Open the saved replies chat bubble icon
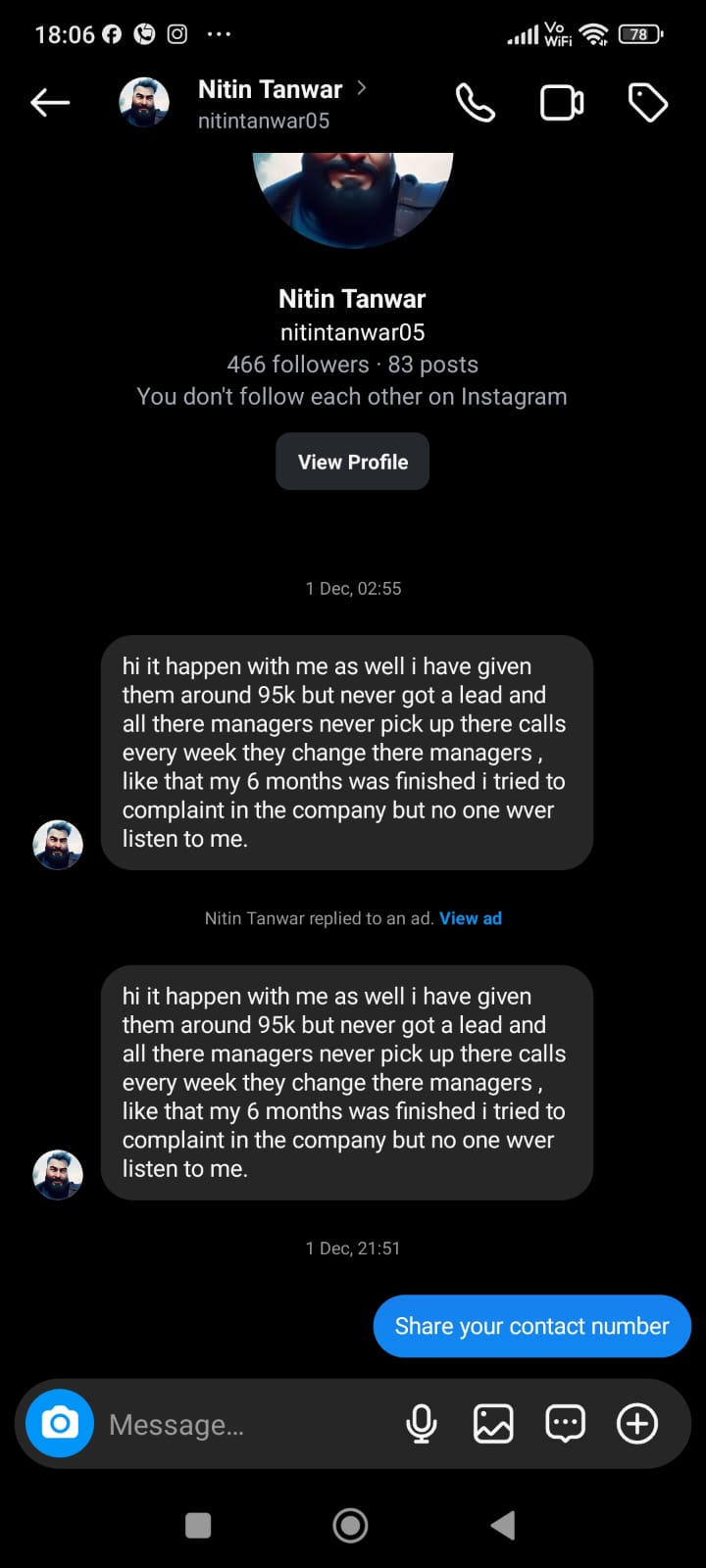 566,1423
